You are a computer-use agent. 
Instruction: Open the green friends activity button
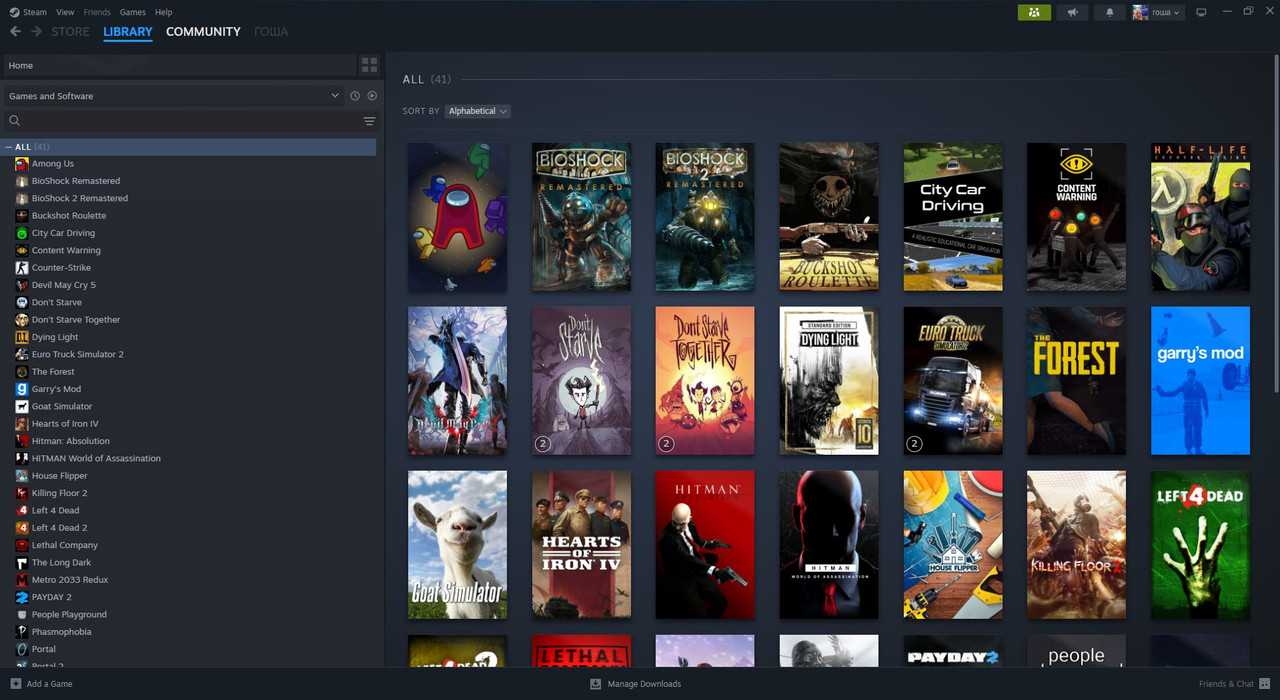click(1034, 12)
